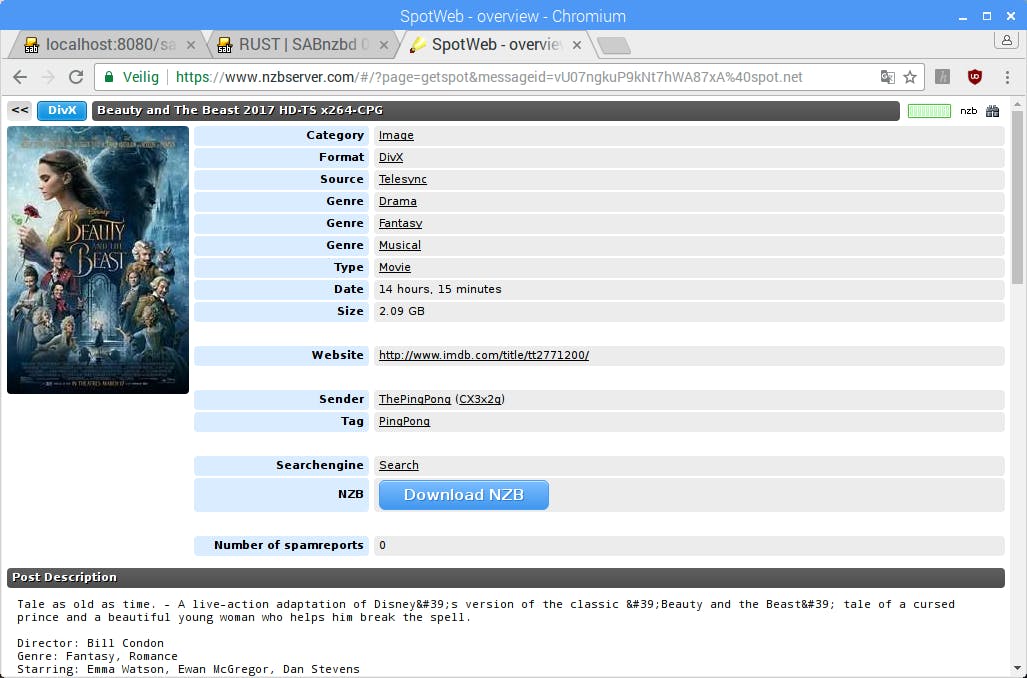Viewport: 1027px width, 678px height.
Task: Open the uBlock Origin extension icon
Action: [x=975, y=77]
